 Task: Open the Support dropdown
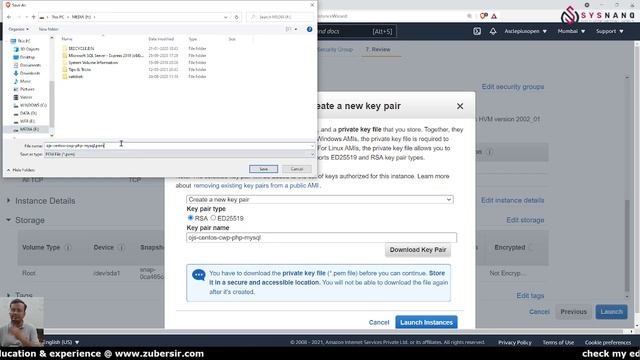tap(609, 31)
